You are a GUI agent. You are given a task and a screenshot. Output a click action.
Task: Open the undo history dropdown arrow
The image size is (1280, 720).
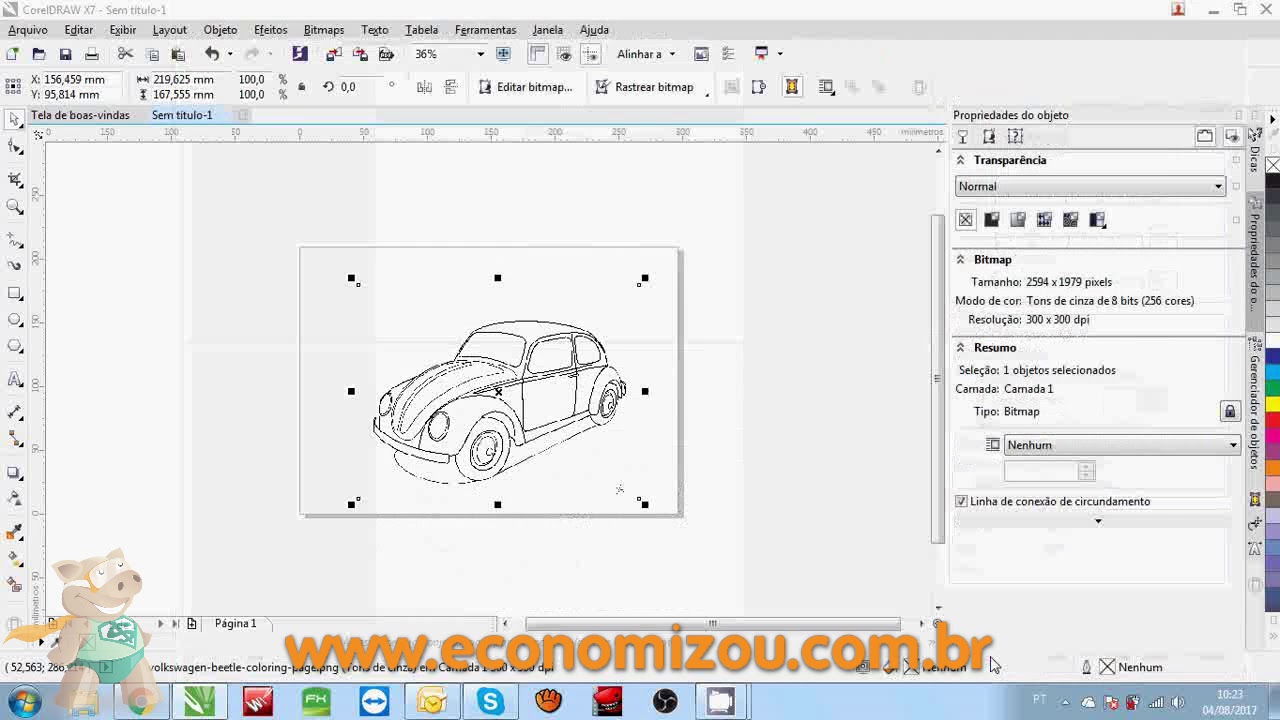click(x=230, y=54)
